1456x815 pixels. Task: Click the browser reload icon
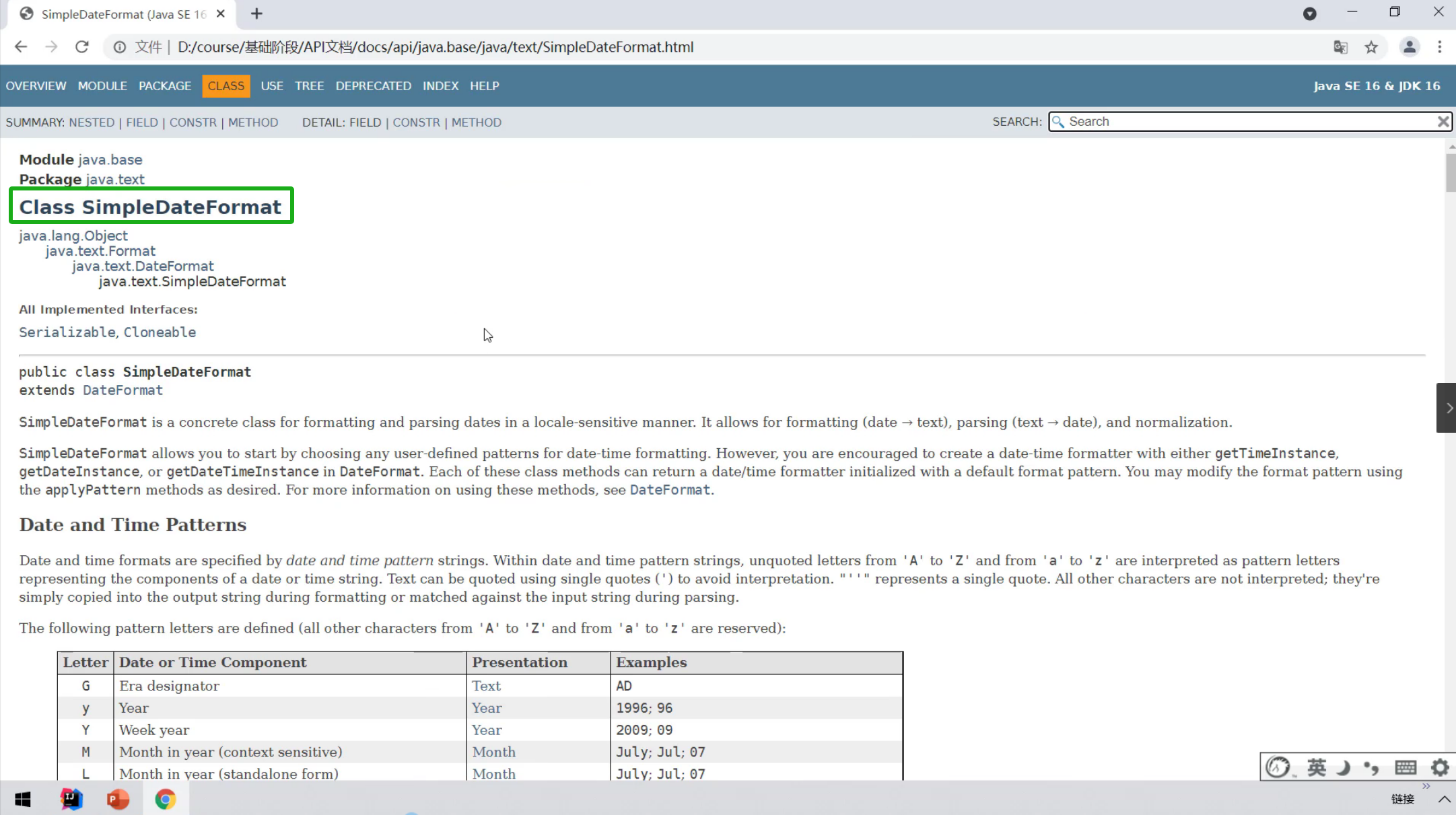point(82,47)
